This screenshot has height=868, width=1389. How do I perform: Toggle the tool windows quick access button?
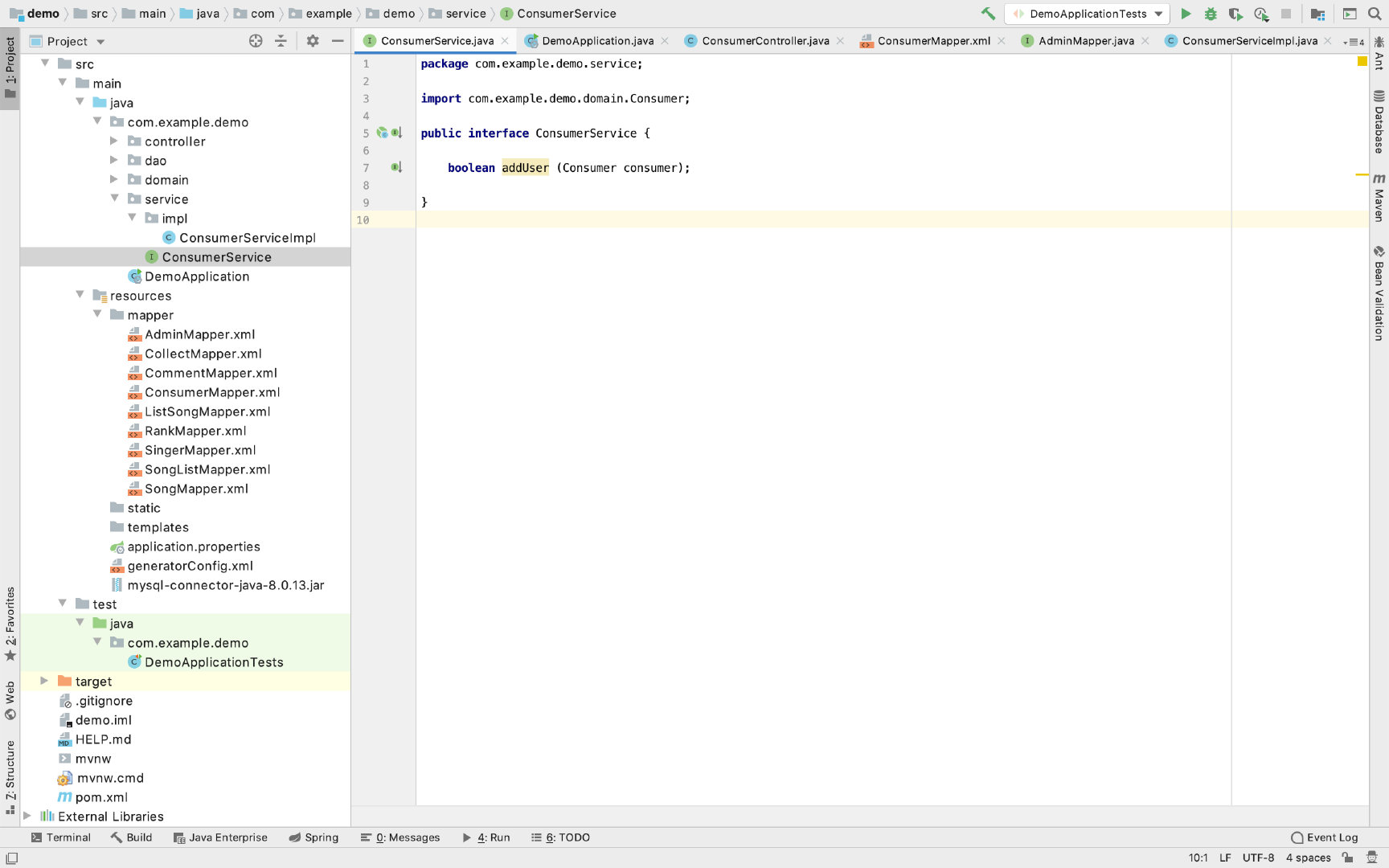pyautogui.click(x=11, y=858)
